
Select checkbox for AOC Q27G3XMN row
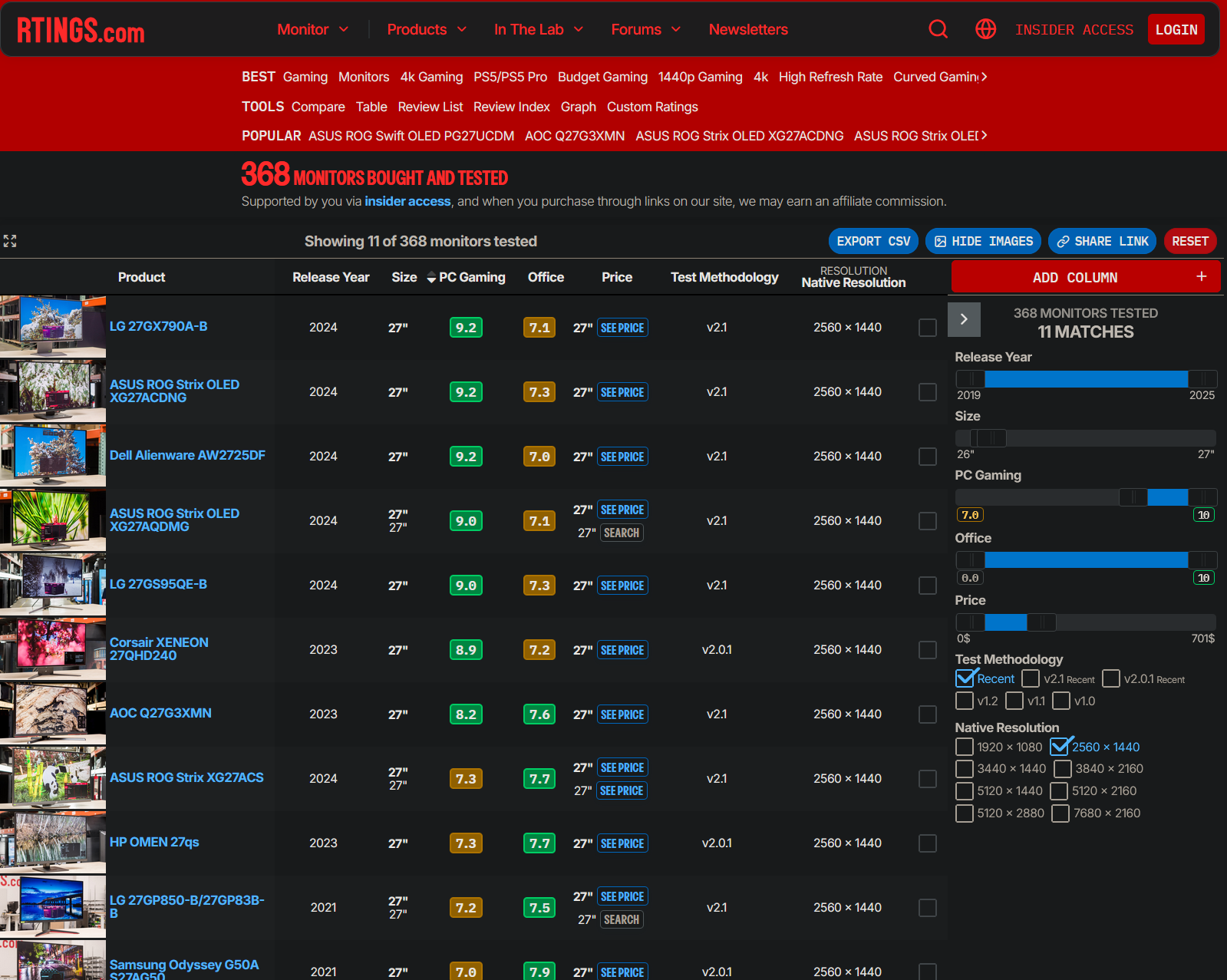click(927, 714)
